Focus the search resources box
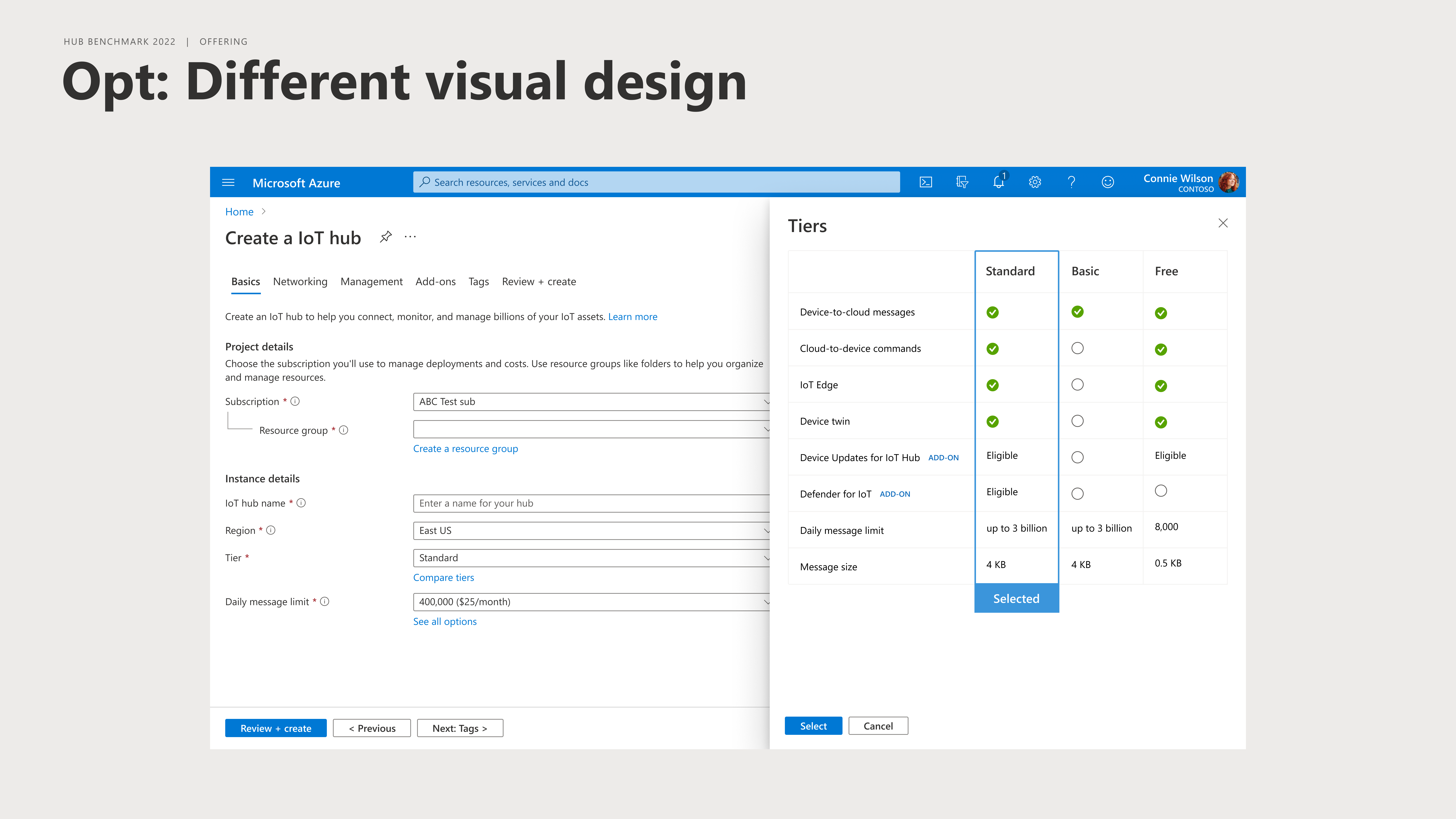Viewport: 1456px width, 819px height. point(656,182)
